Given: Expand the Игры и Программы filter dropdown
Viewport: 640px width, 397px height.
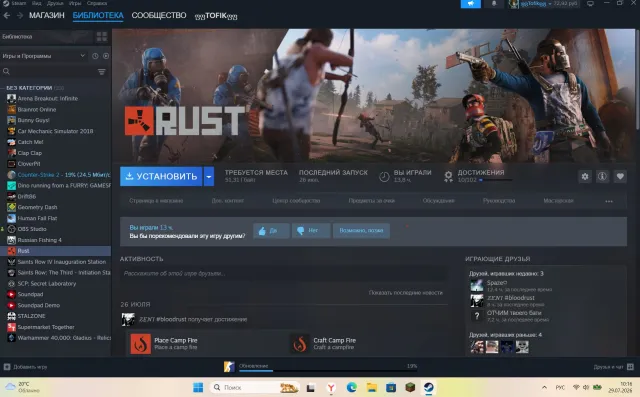Looking at the screenshot, I should pos(43,56).
